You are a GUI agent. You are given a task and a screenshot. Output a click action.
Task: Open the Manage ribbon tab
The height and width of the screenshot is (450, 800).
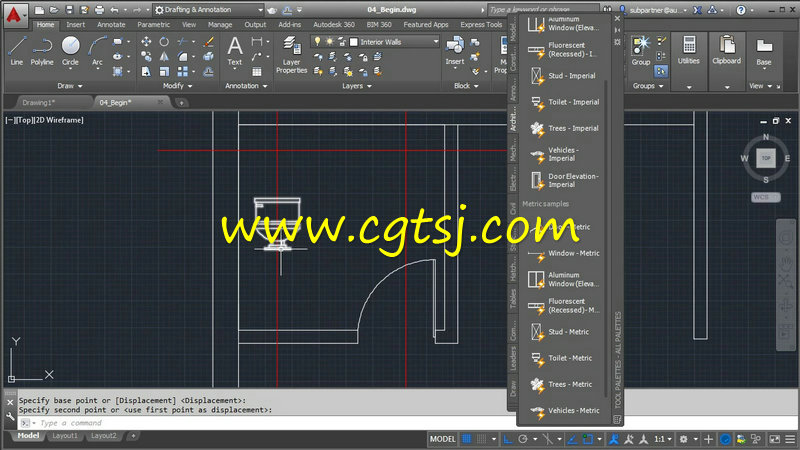coord(220,24)
